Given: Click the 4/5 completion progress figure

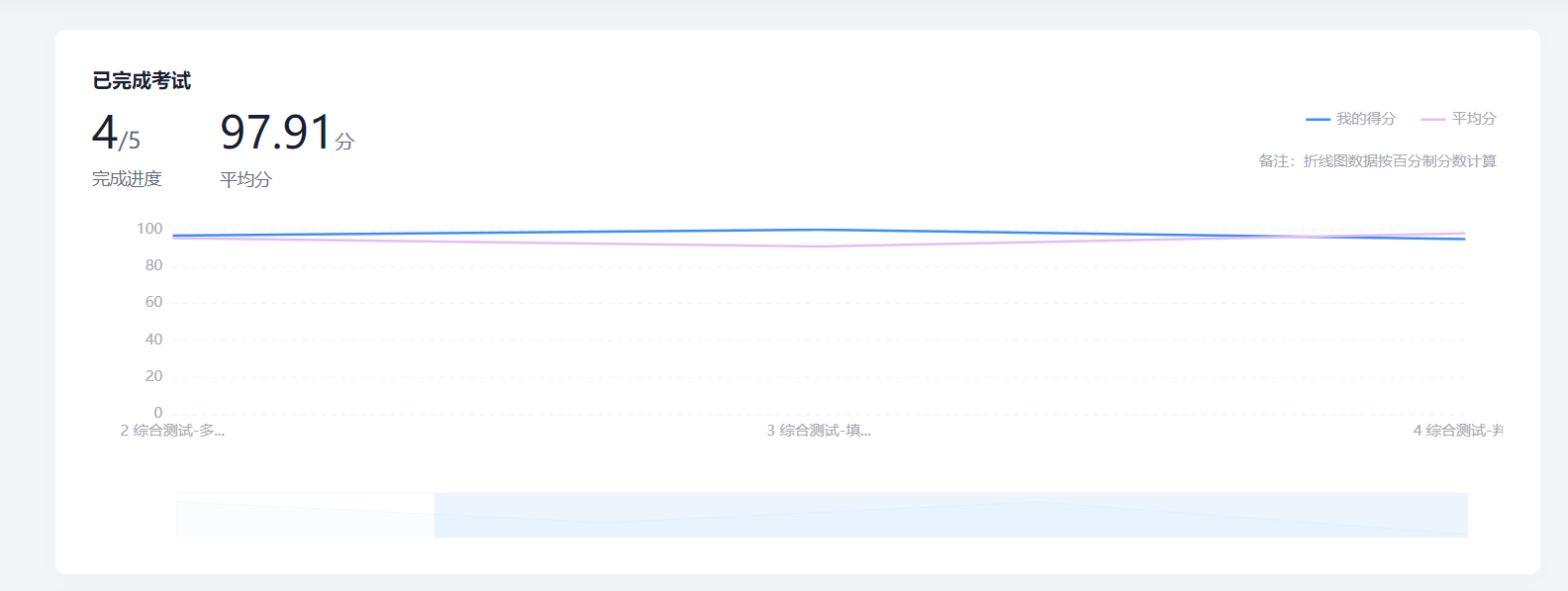Looking at the screenshot, I should [116, 132].
